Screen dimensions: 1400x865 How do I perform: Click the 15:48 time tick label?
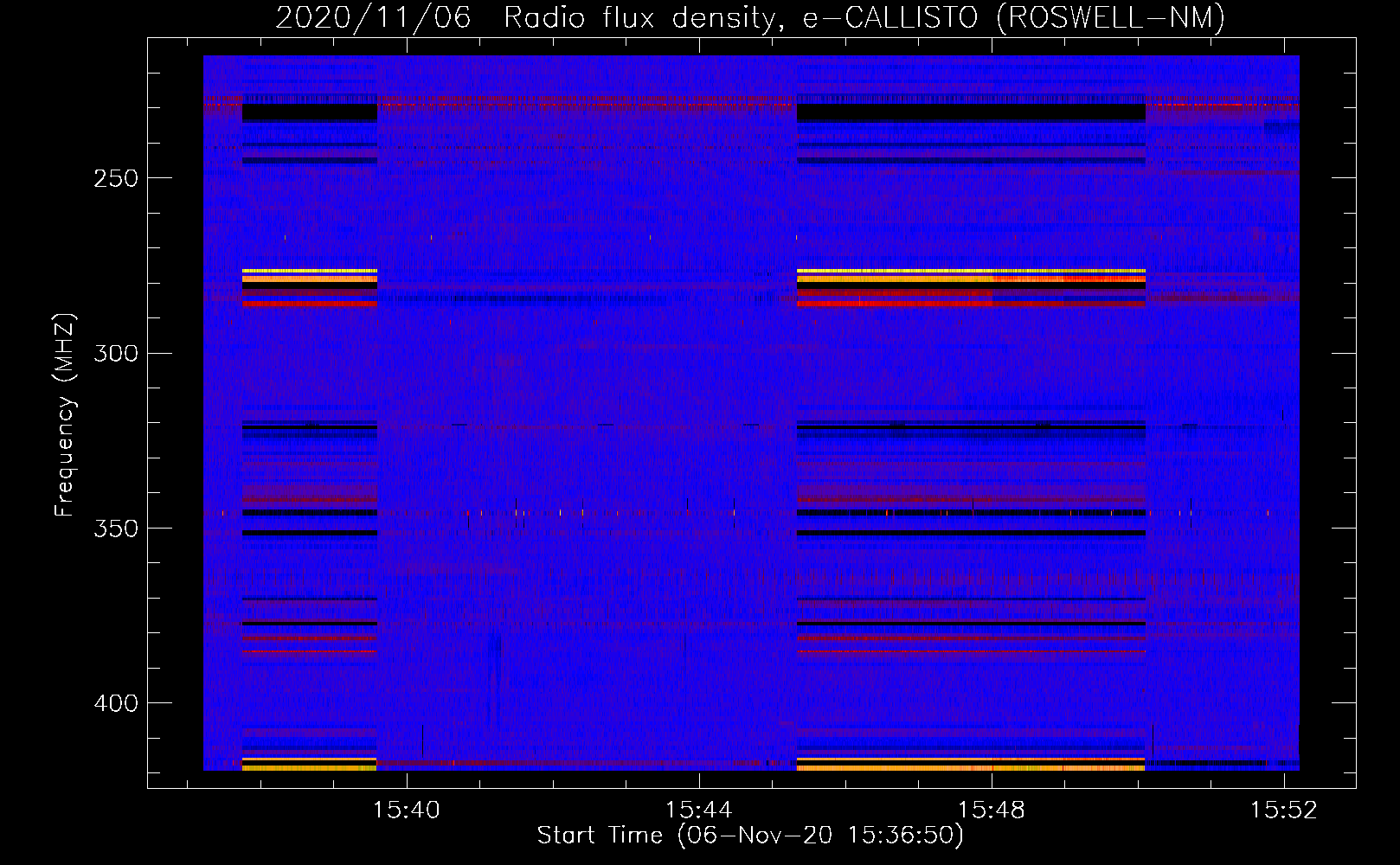click(x=992, y=810)
